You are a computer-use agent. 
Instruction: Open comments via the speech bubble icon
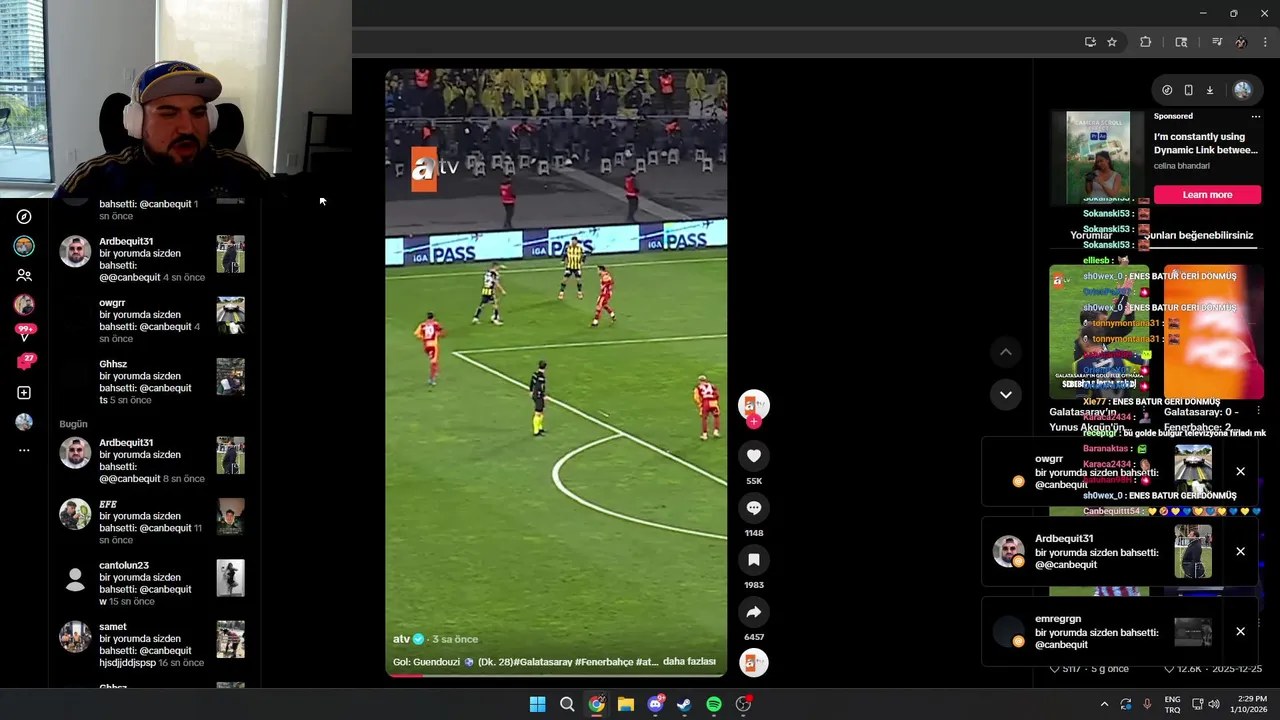(x=754, y=508)
